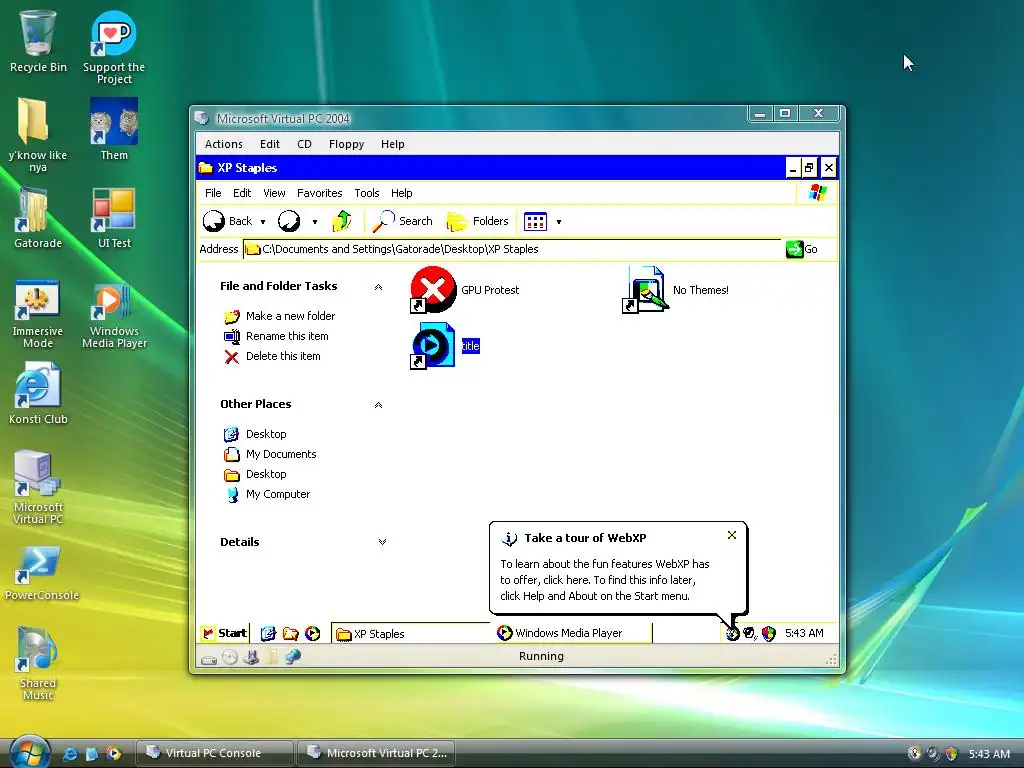
Task: Go Back in XP Staples explorer
Action: 227,221
